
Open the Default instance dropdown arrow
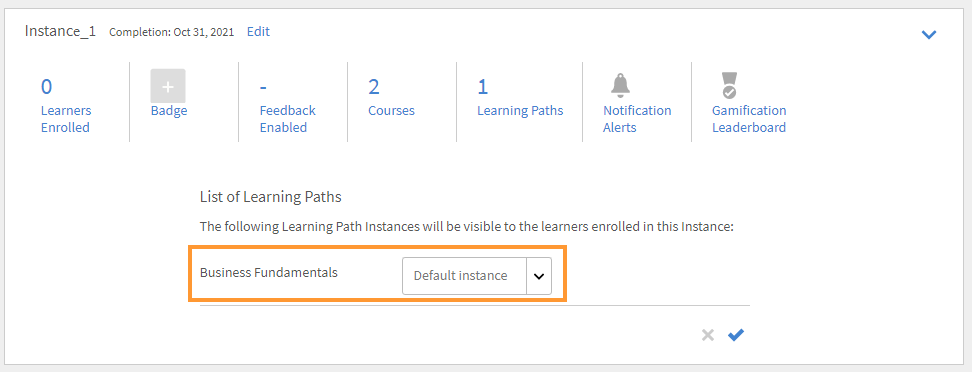tap(539, 276)
